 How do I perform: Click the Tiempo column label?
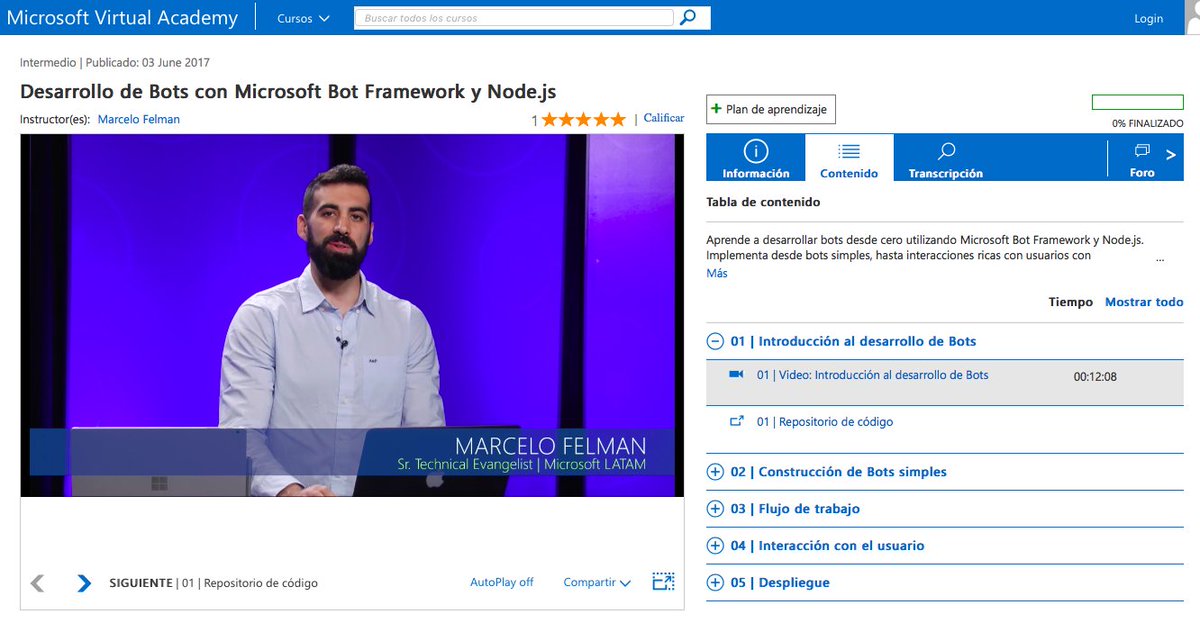(1070, 302)
